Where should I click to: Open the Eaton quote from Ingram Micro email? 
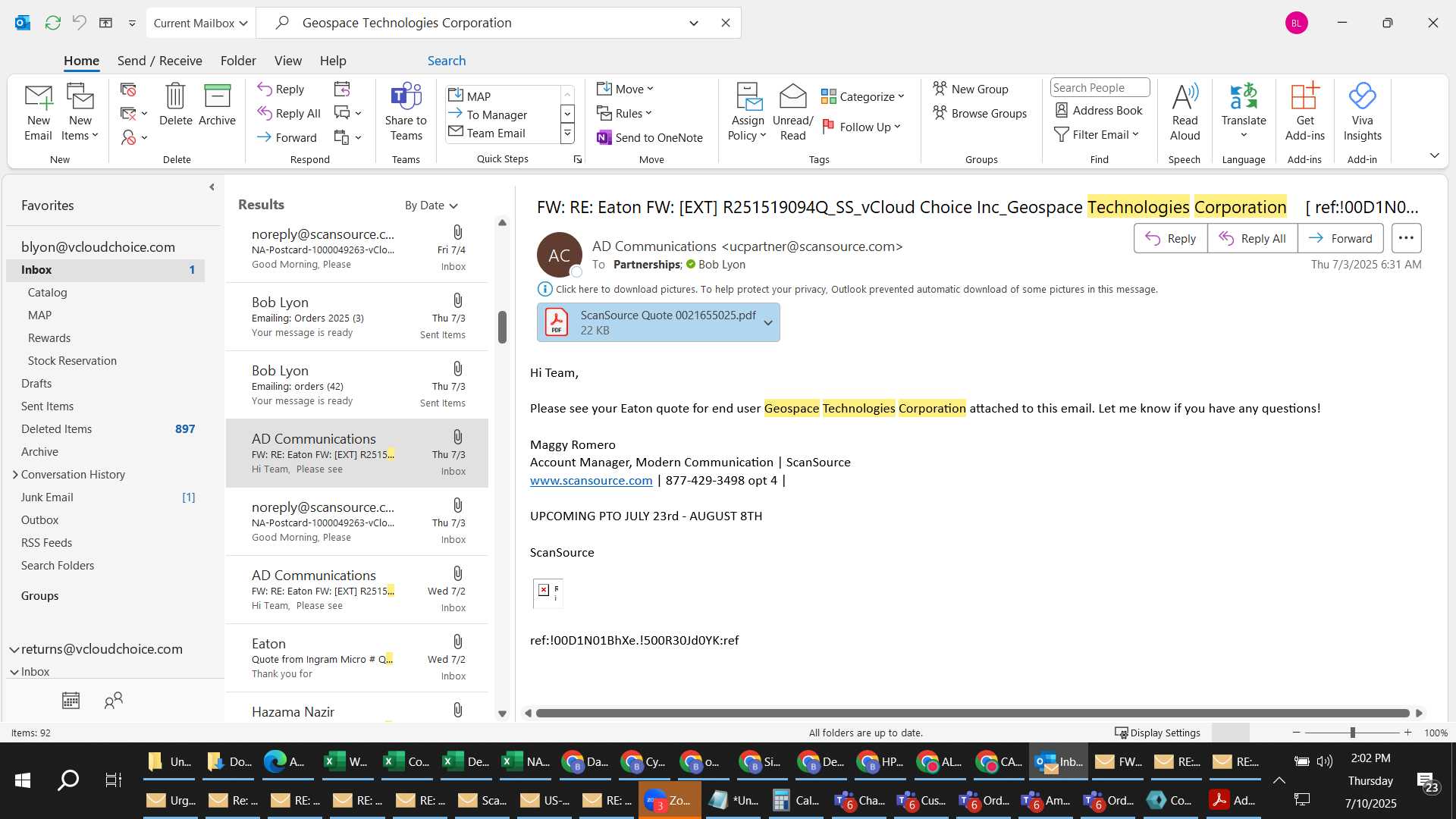(356, 658)
